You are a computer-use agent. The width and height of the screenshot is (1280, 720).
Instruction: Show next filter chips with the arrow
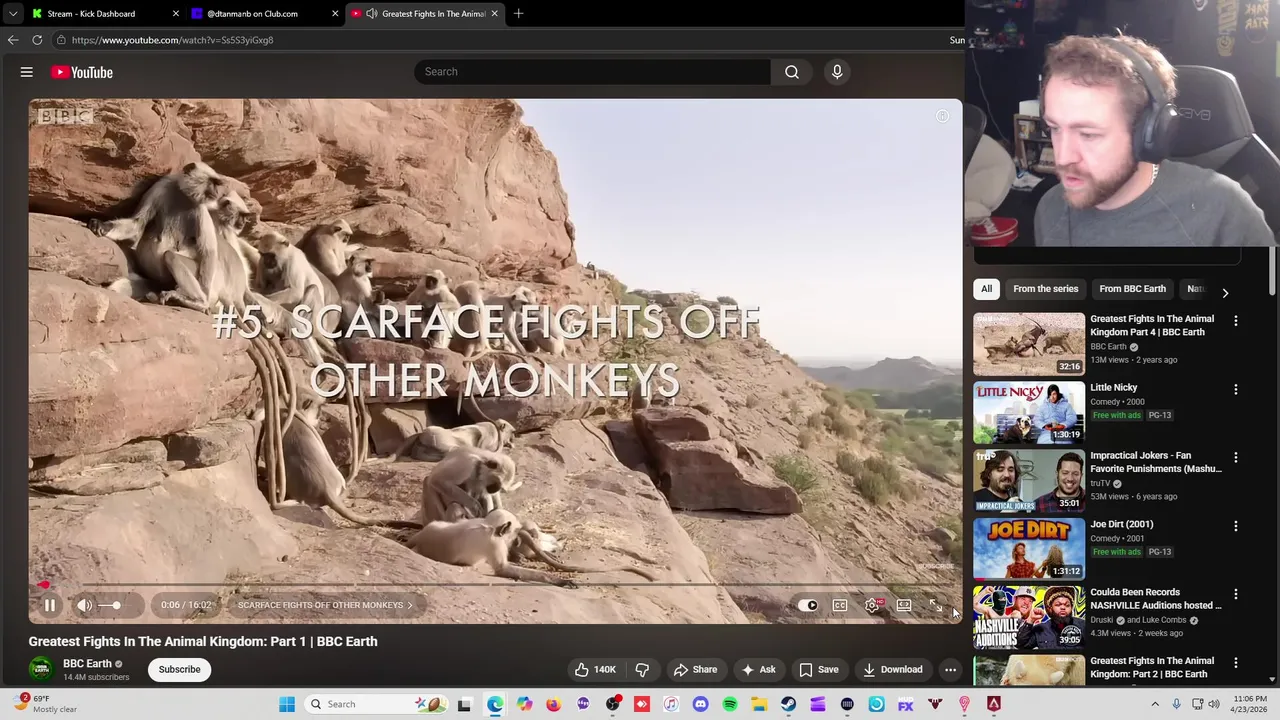point(1225,293)
